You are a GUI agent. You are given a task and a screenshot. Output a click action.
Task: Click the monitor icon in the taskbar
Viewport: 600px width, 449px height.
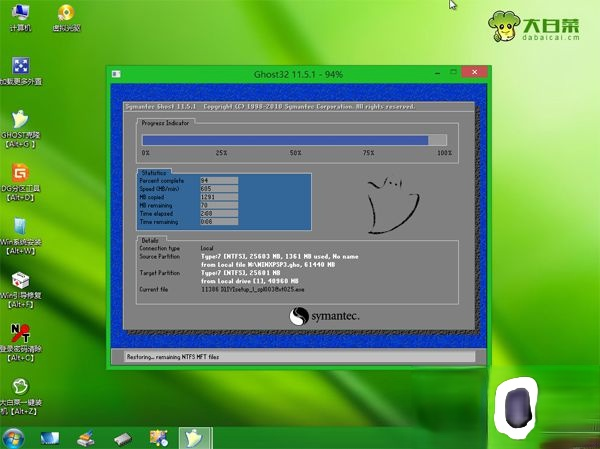[x=50, y=438]
